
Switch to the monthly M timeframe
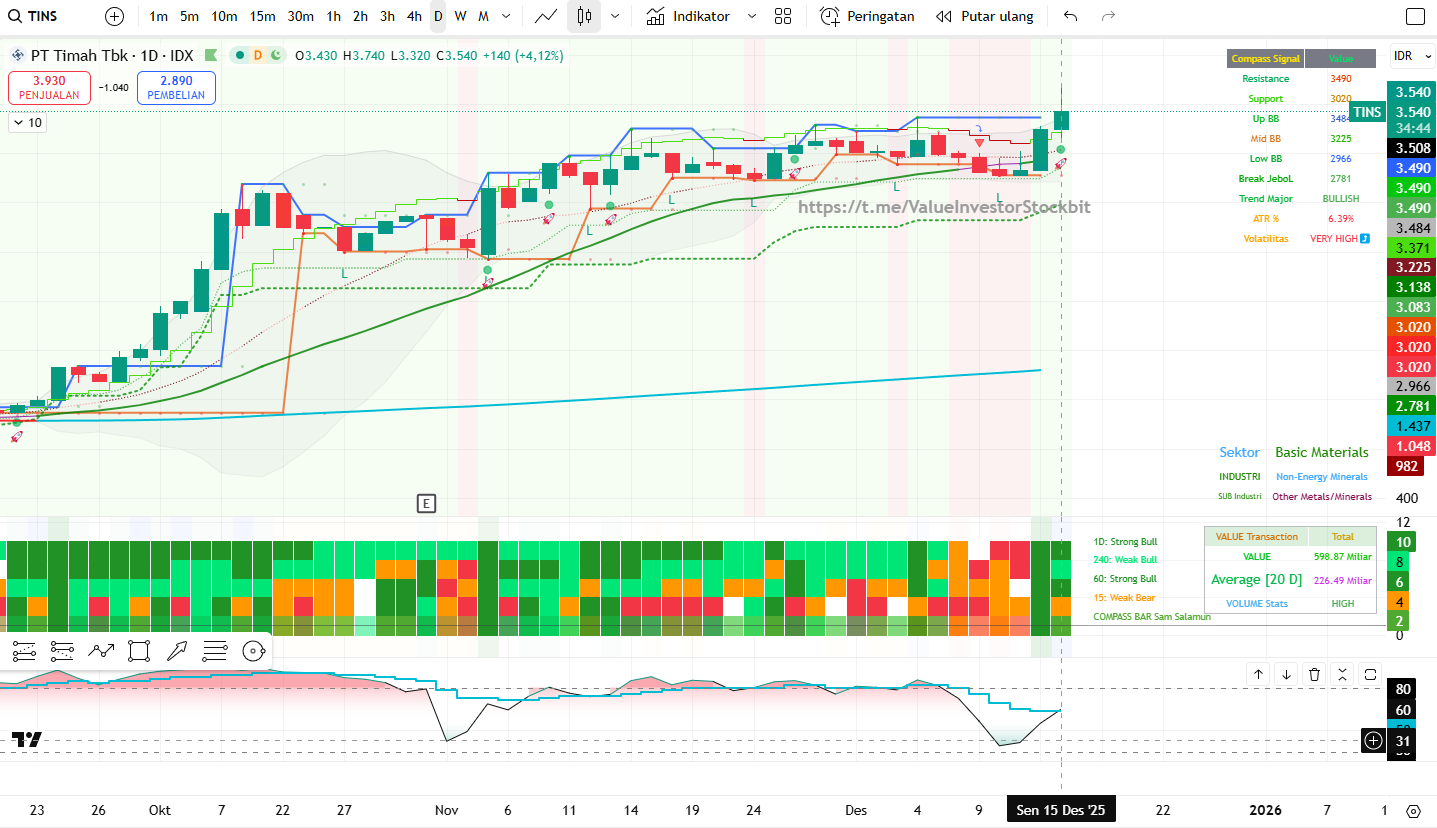[483, 16]
